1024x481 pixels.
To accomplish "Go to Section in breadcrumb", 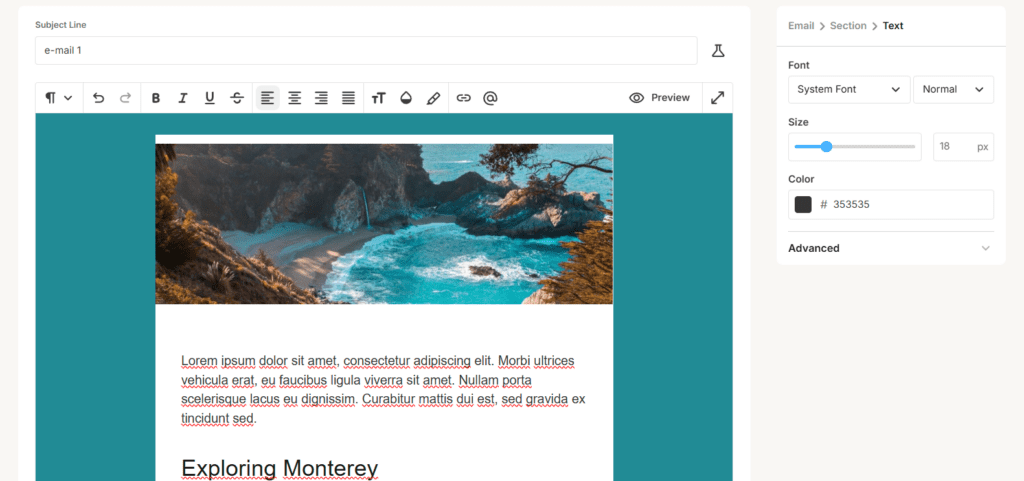I will pyautogui.click(x=848, y=26).
